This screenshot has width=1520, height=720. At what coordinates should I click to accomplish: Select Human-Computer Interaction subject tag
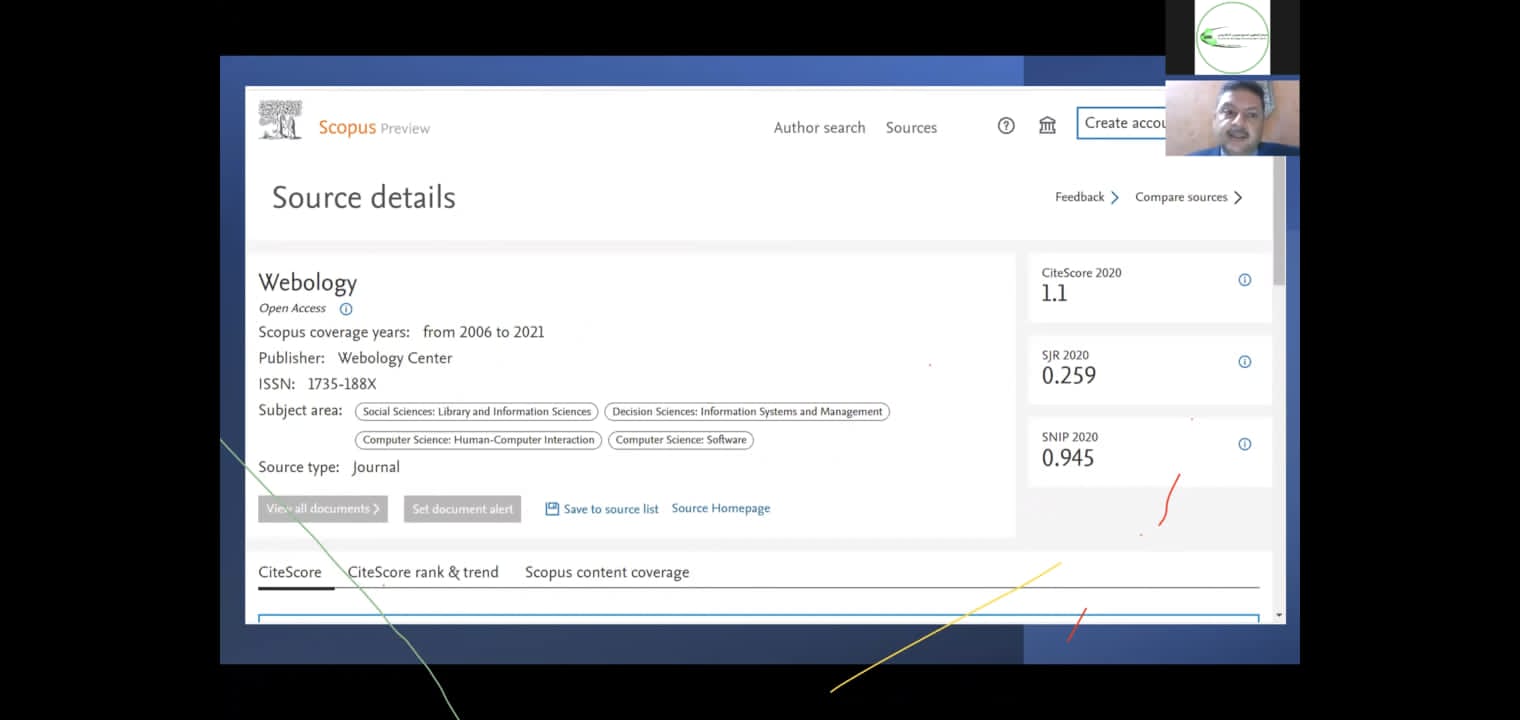tap(478, 439)
